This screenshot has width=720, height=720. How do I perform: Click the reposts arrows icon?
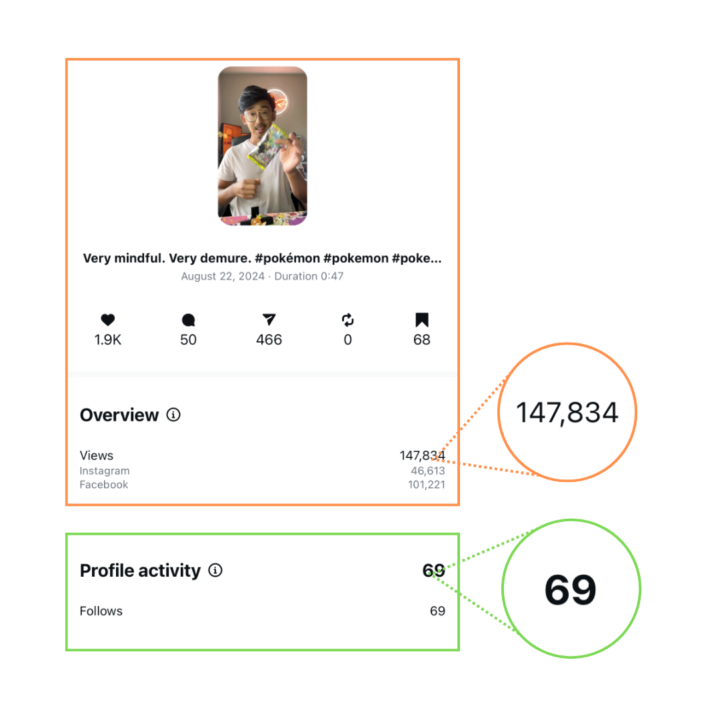click(348, 320)
